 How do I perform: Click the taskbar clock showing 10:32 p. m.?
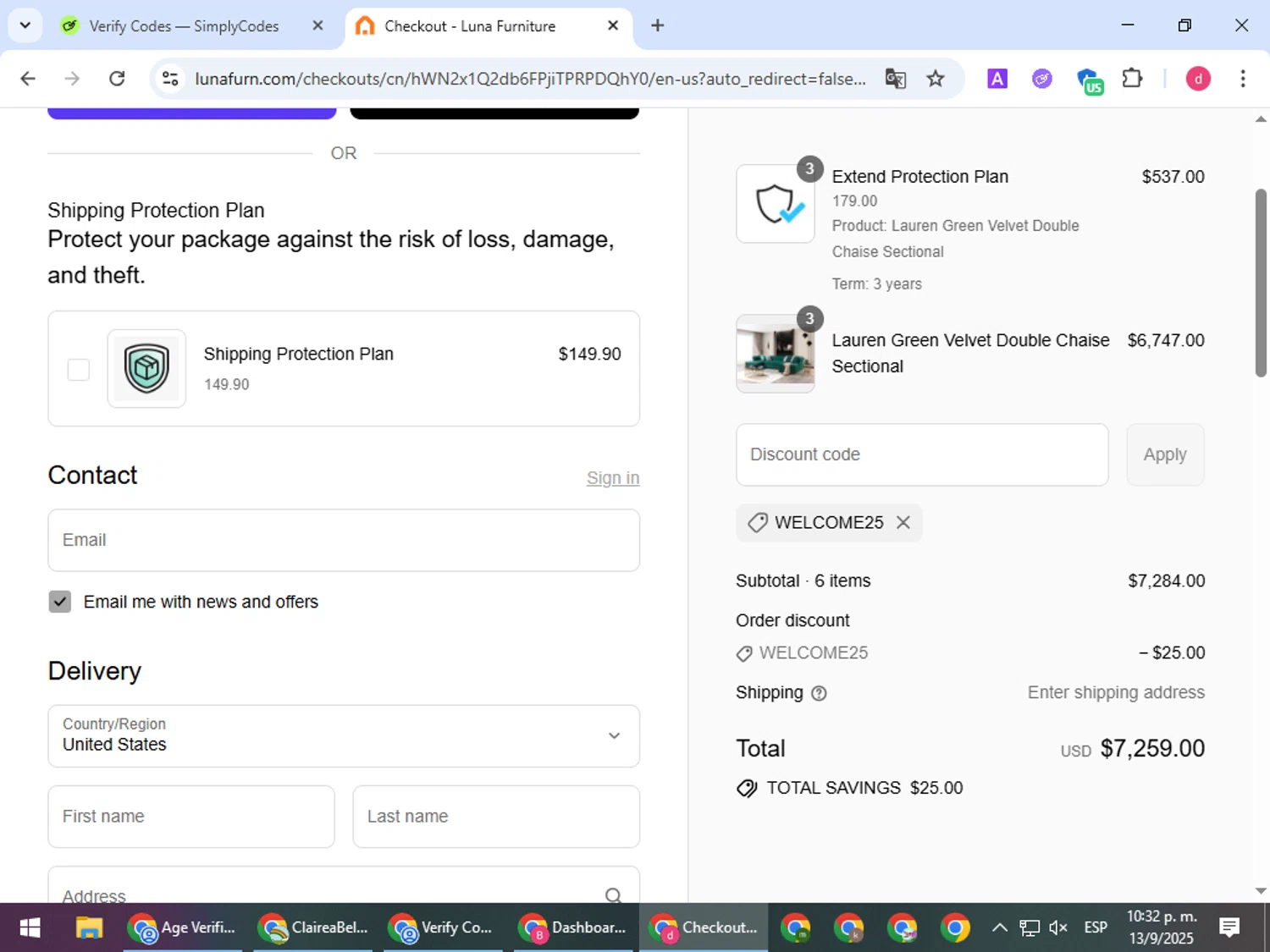[x=1162, y=927]
